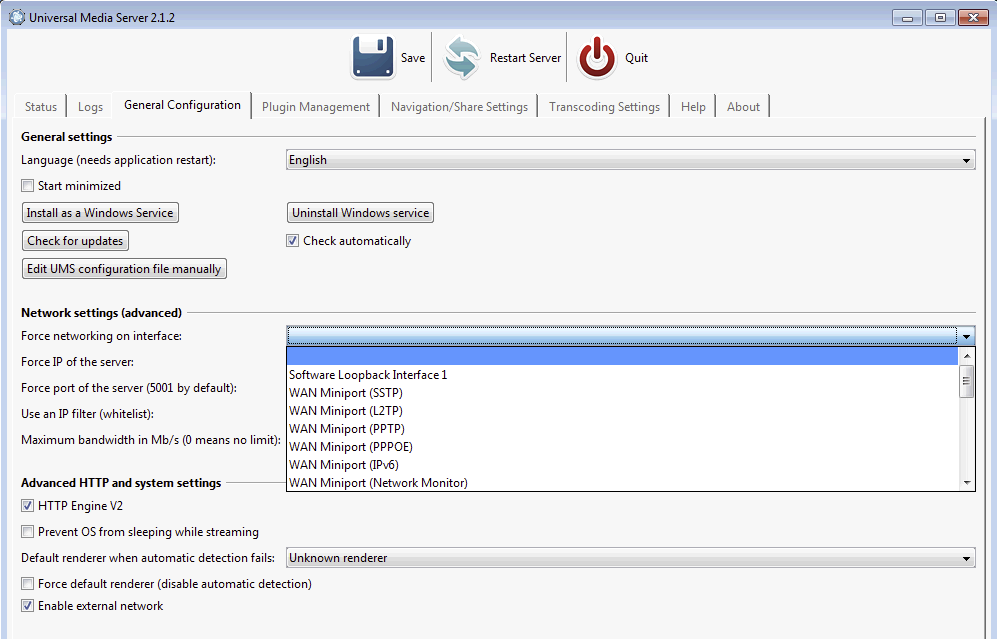Viewport: 997px width, 639px height.
Task: Open the Language dropdown showing English
Action: 630,160
